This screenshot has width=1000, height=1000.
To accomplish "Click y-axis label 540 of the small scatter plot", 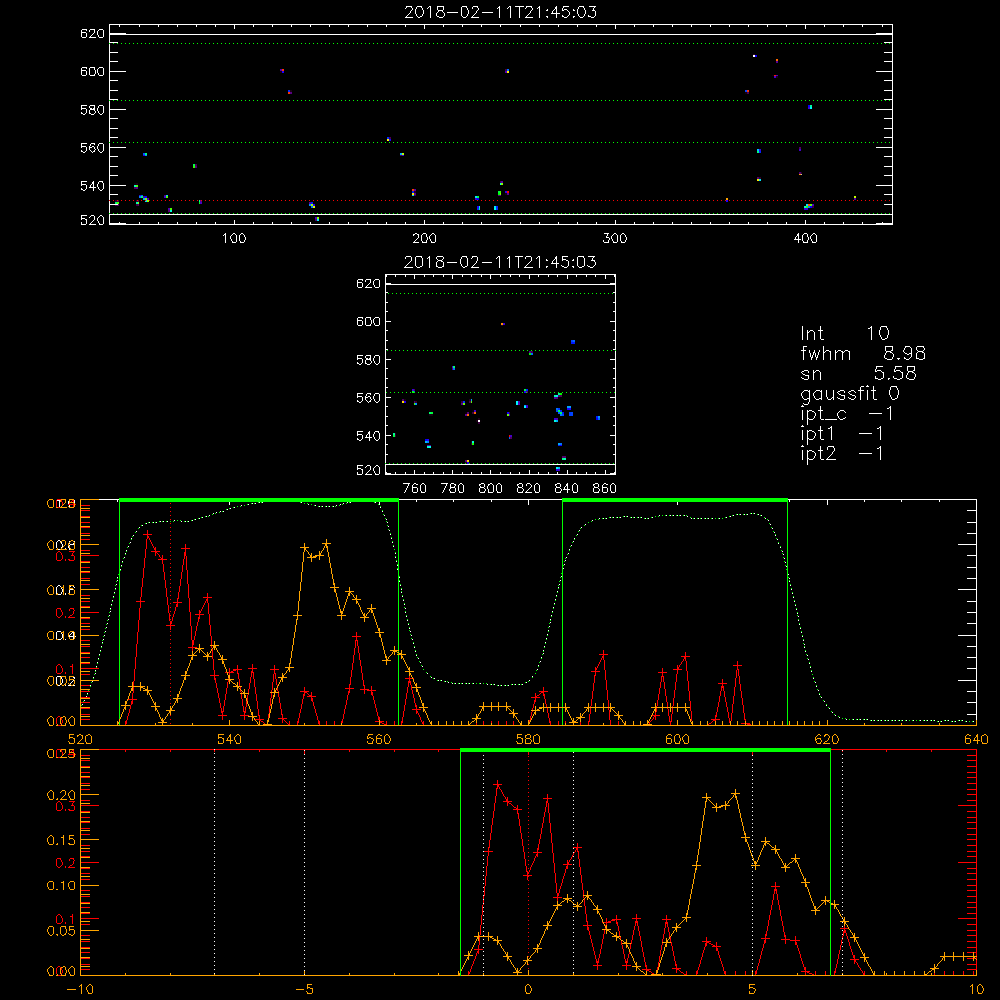I will click(x=368, y=436).
